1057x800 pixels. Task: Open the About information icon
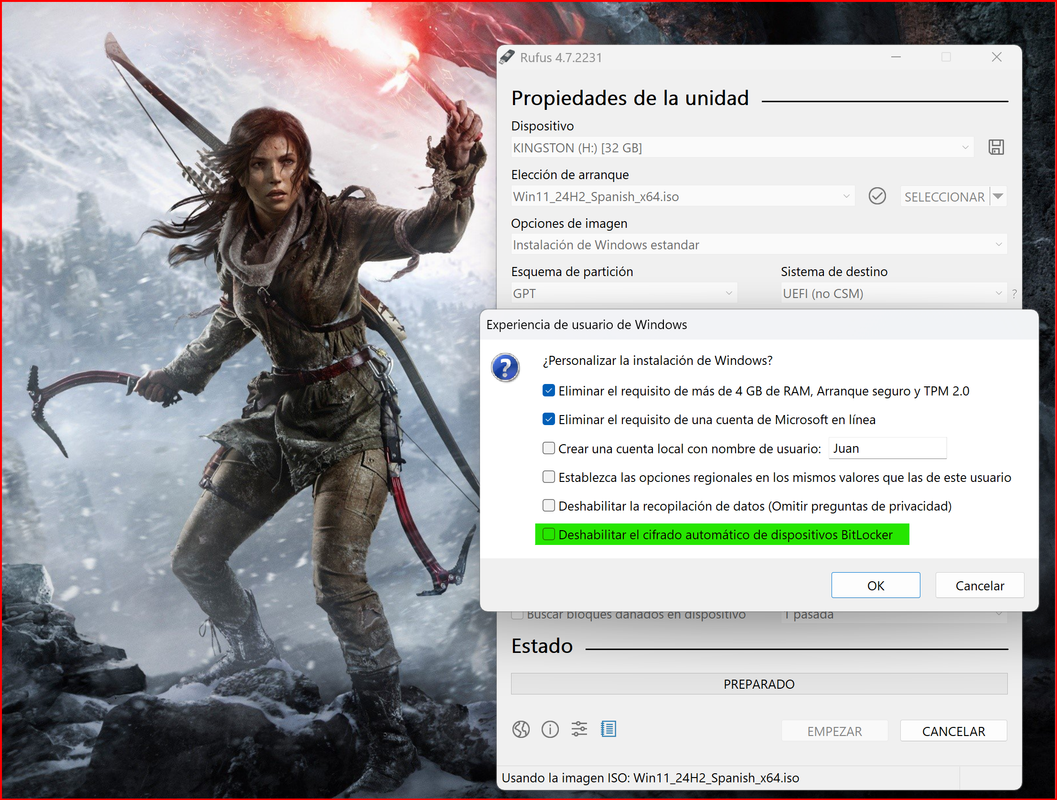[550, 729]
